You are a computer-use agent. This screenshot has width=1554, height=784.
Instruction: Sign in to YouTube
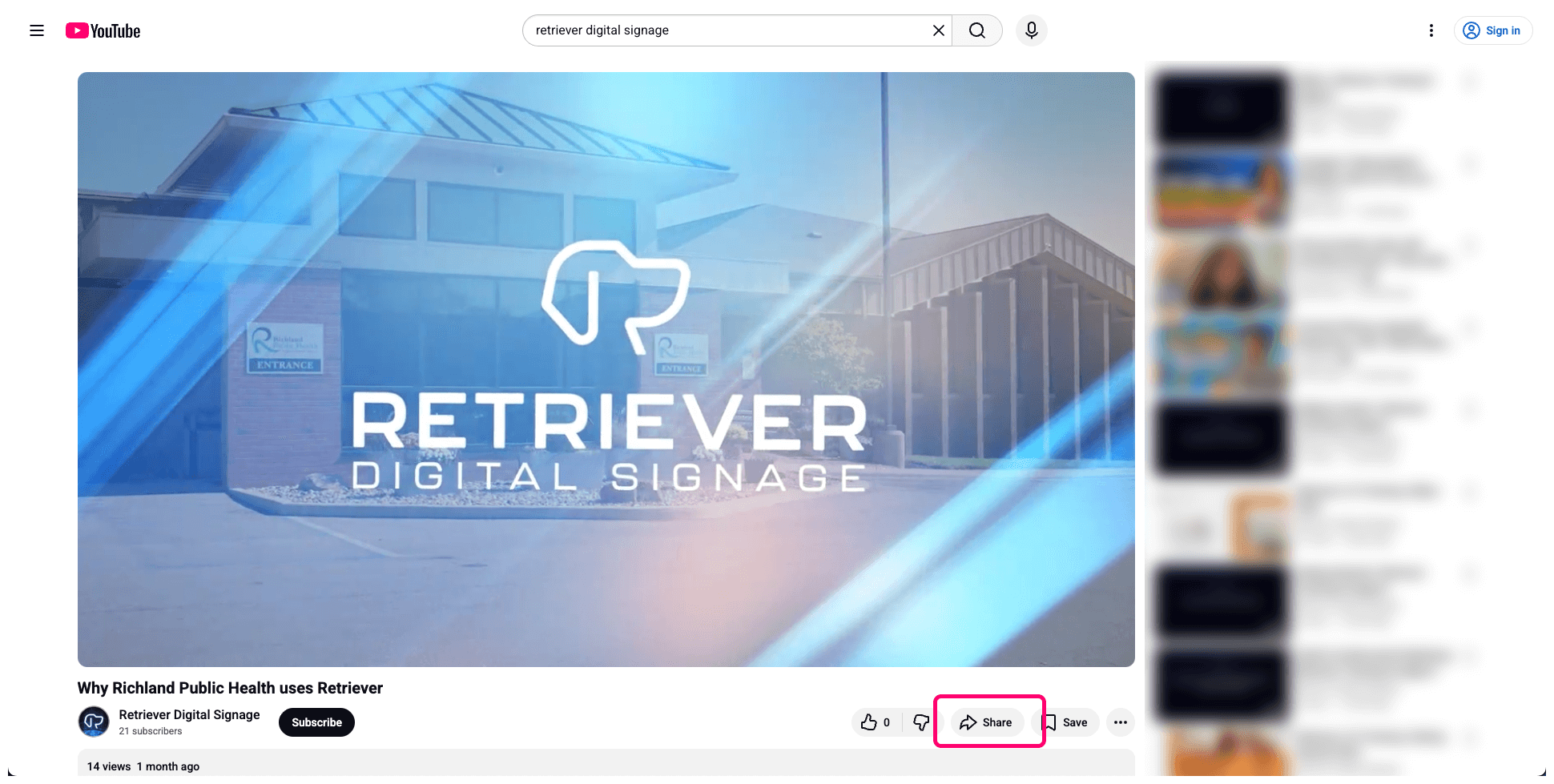(1492, 30)
